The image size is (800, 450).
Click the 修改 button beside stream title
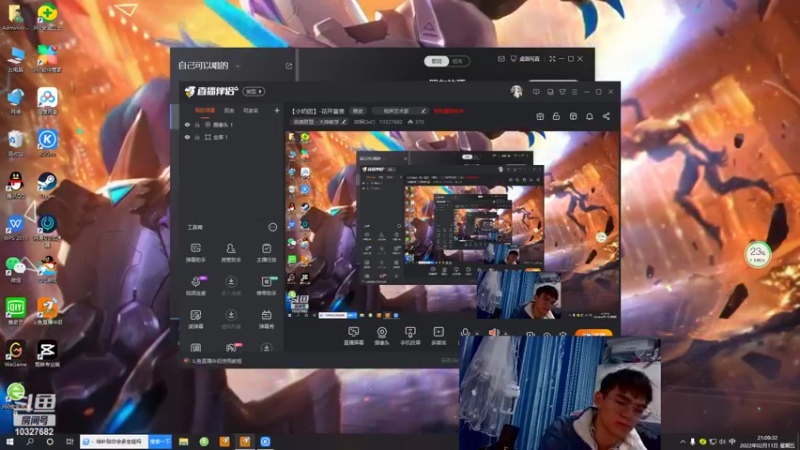[358, 111]
